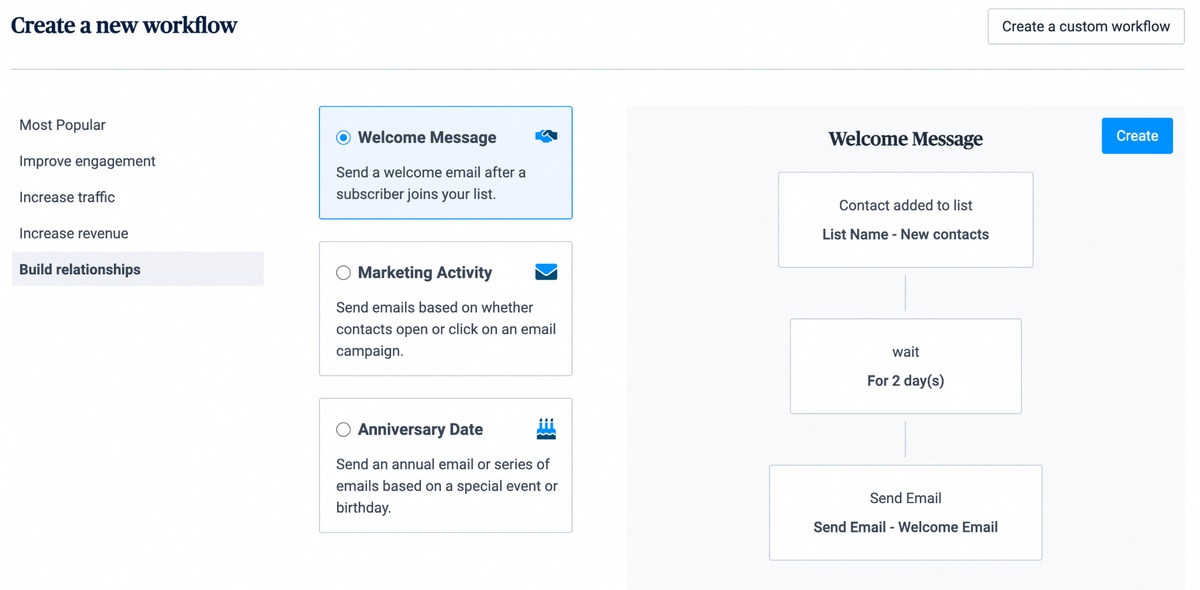Select the Welcome Message template card
The image size is (1200, 590).
coord(445,180)
